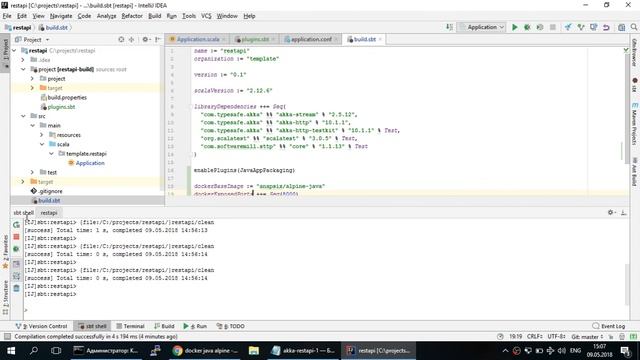Click Git: master branch in status bar
Image resolution: width=640 pixels, height=360 pixels.
click(x=587, y=337)
